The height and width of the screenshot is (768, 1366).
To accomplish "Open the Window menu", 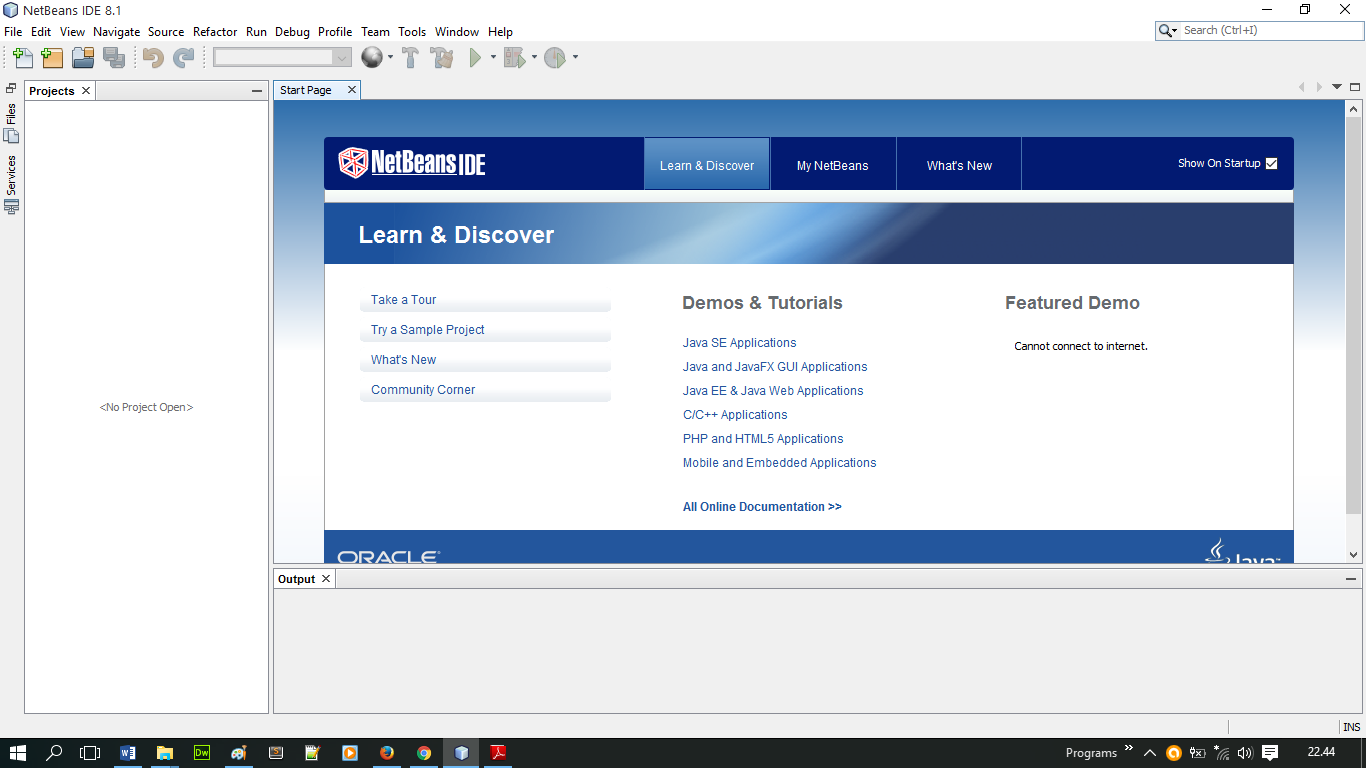I will click(x=457, y=32).
